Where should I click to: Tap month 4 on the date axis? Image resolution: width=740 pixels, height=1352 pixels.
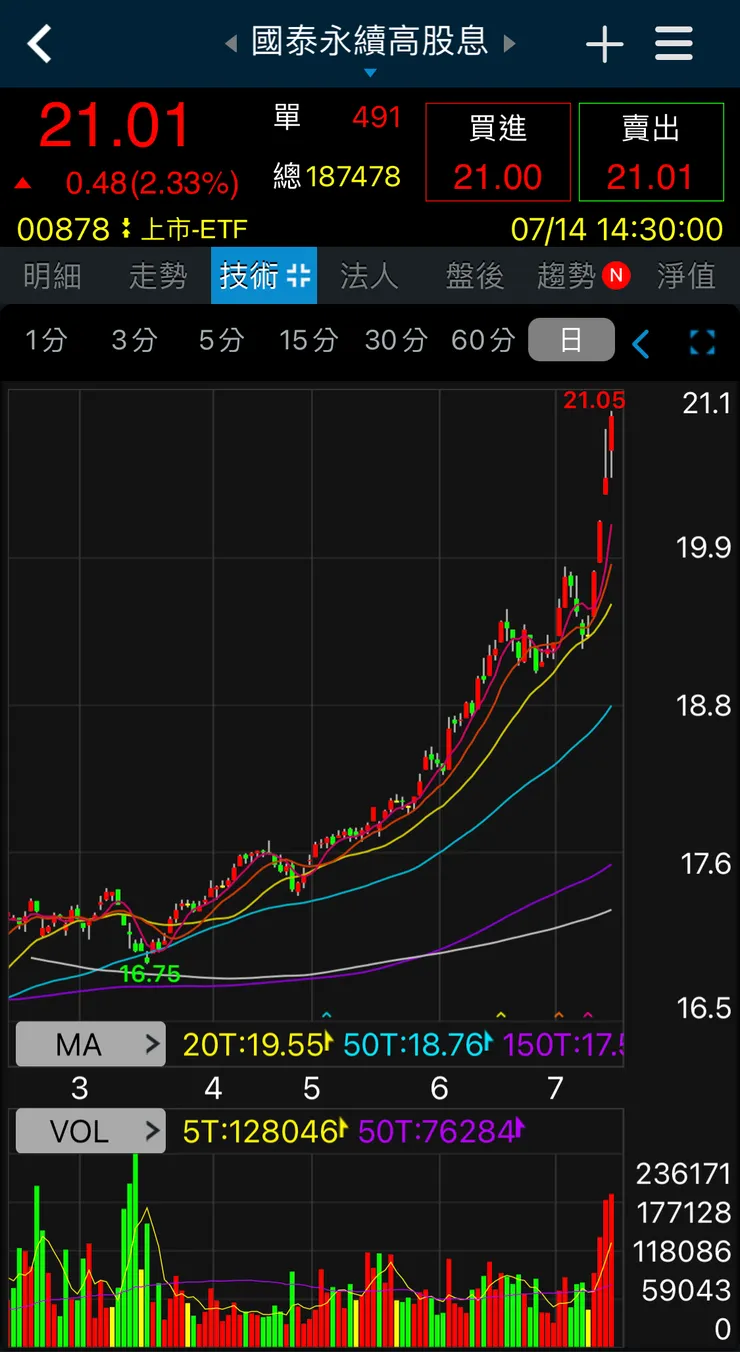coord(213,1088)
